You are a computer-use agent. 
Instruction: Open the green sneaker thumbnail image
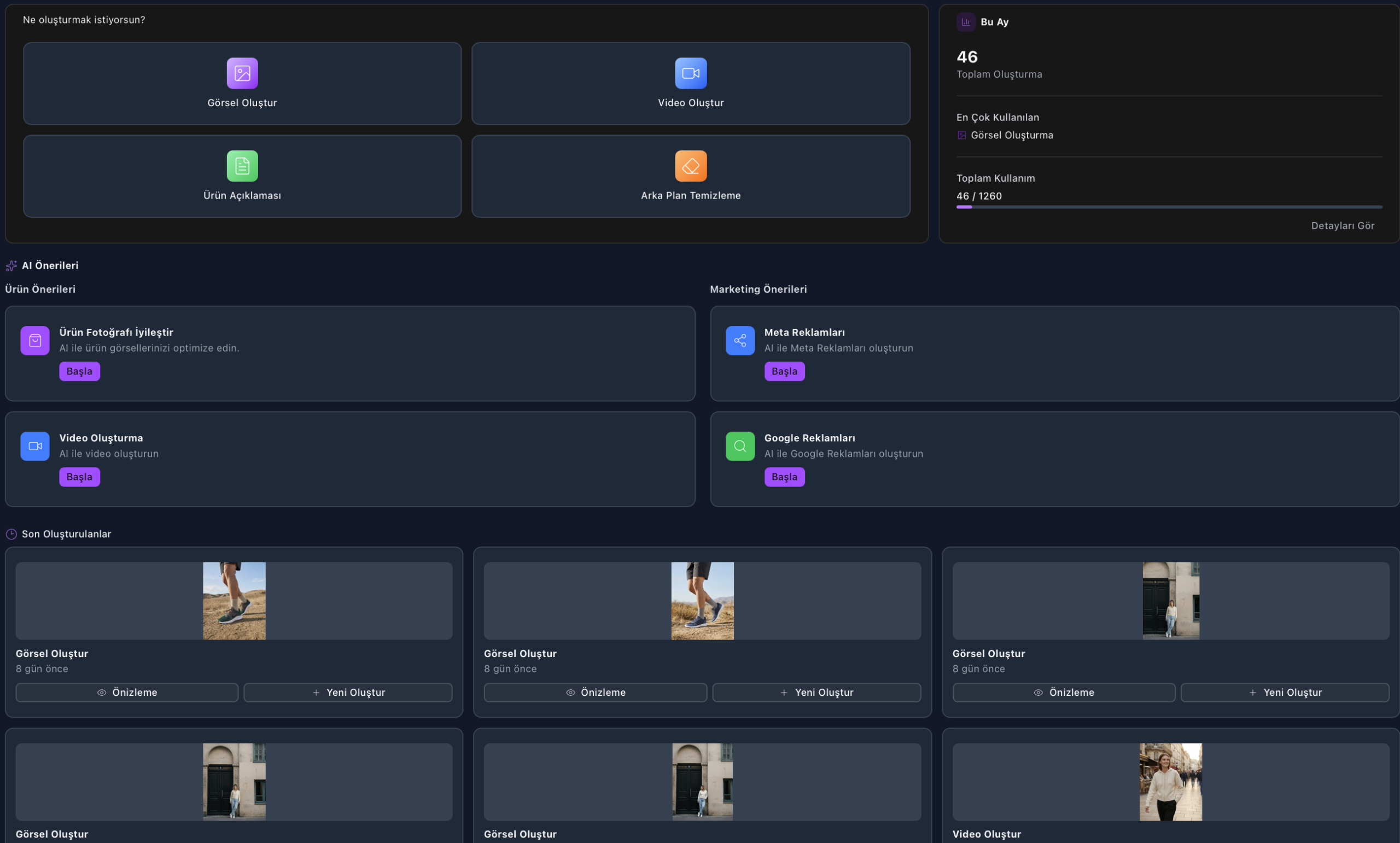tap(234, 601)
